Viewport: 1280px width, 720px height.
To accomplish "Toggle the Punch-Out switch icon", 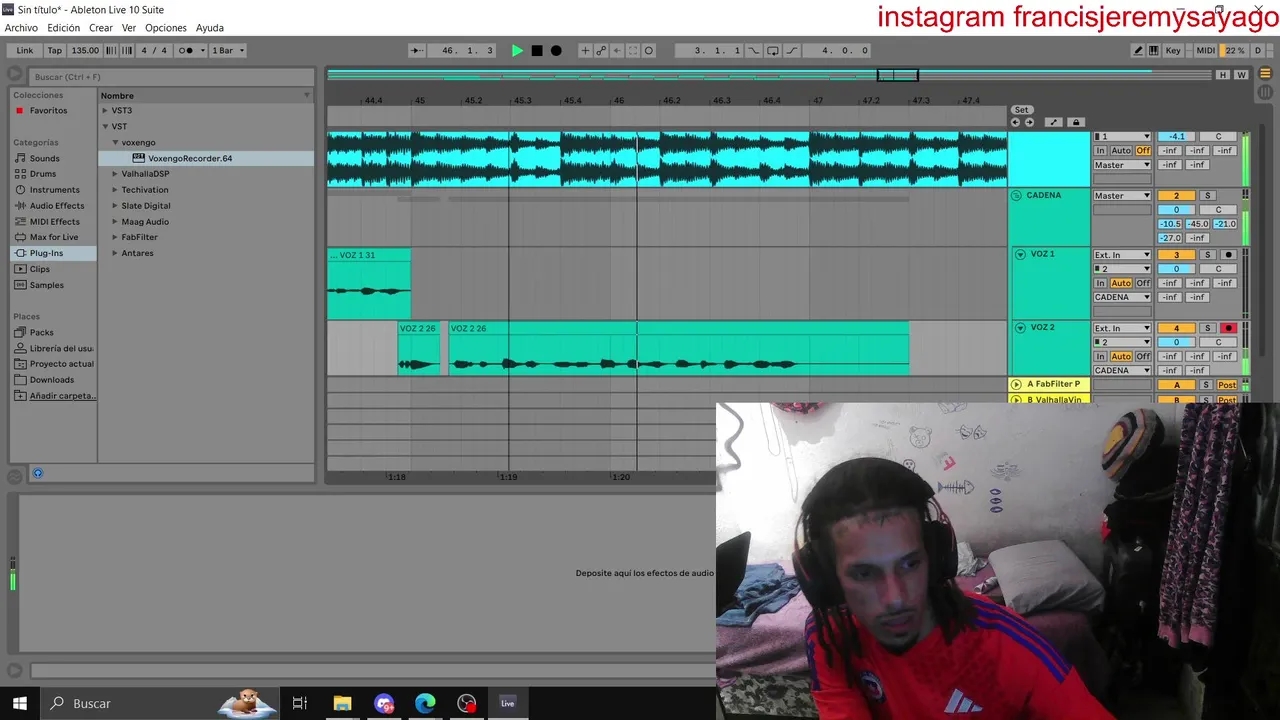I will click(x=792, y=50).
